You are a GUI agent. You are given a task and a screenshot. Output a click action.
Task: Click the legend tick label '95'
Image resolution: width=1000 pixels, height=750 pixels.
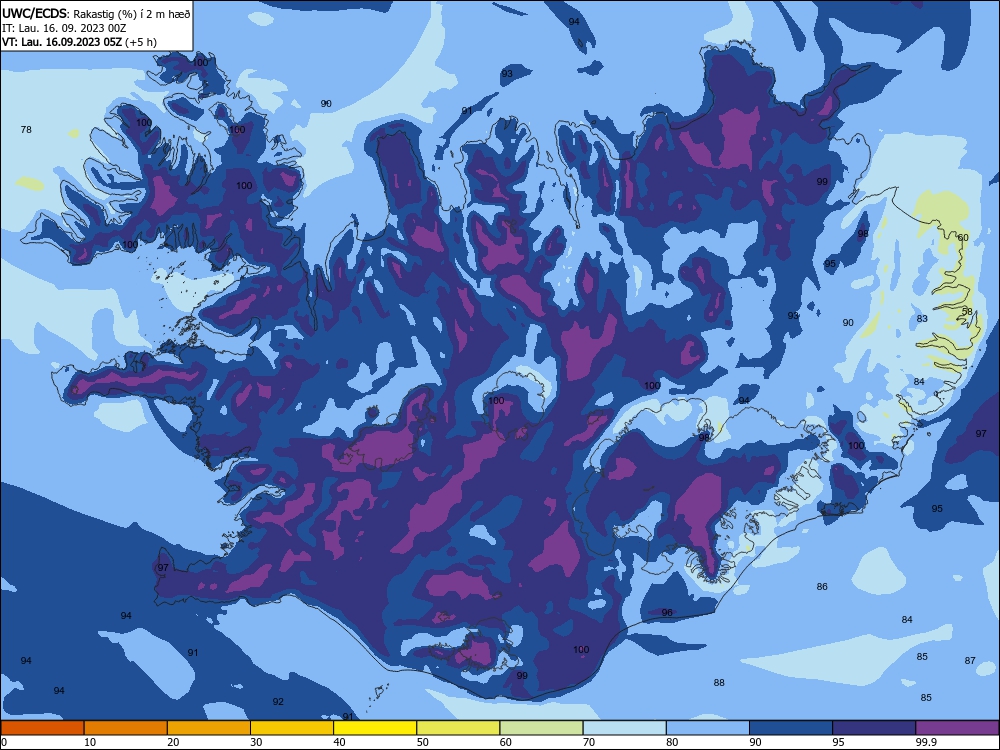point(838,742)
